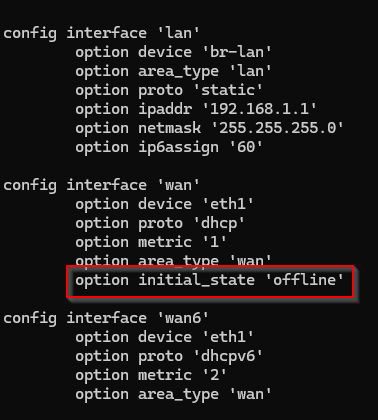The width and height of the screenshot is (378, 420).
Task: Click the metric '1' line
Action: click(151, 242)
